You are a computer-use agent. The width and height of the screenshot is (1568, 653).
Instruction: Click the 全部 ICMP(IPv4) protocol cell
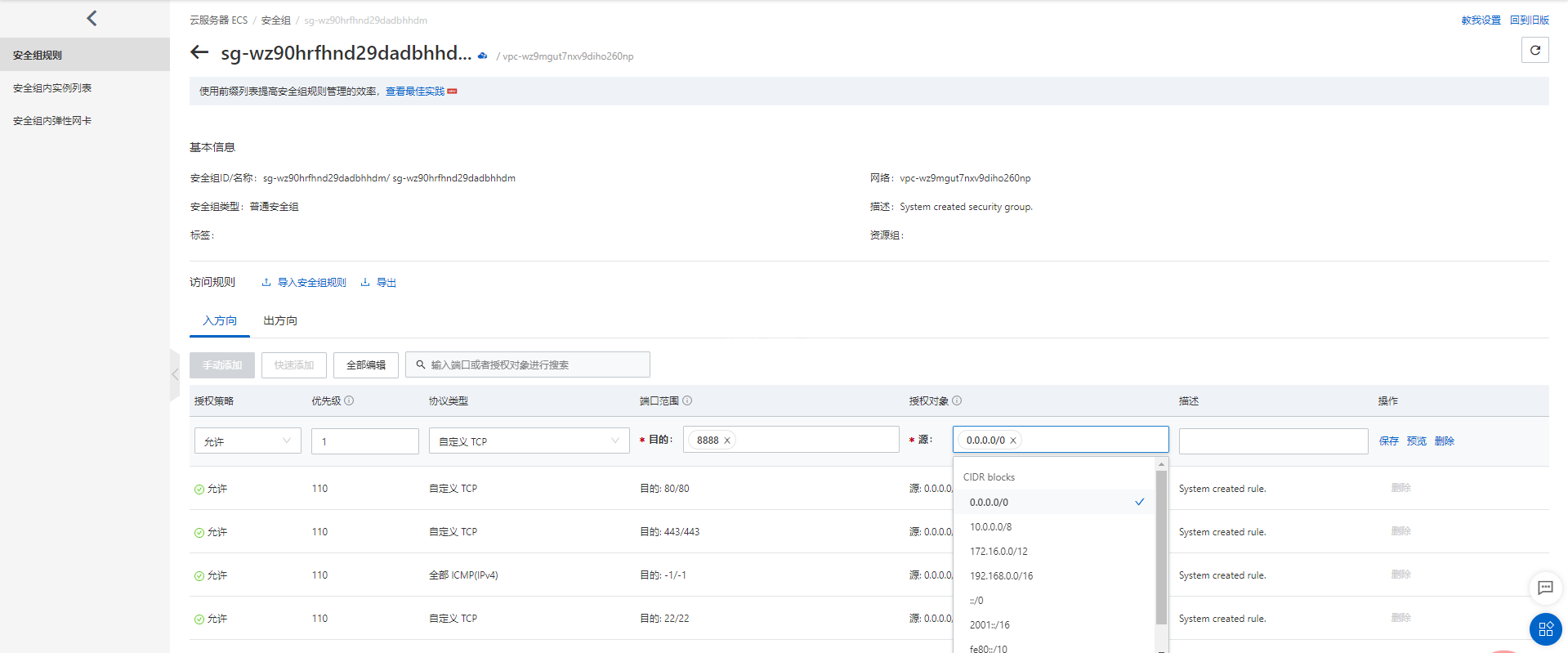pyautogui.click(x=463, y=575)
